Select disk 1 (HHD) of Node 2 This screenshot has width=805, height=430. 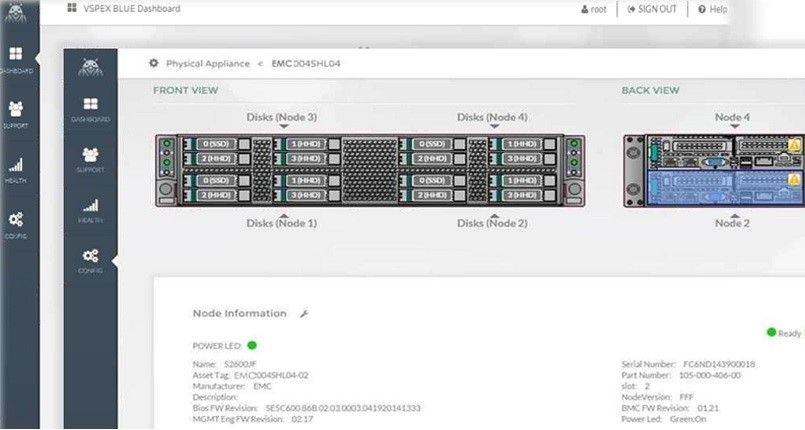[523, 181]
